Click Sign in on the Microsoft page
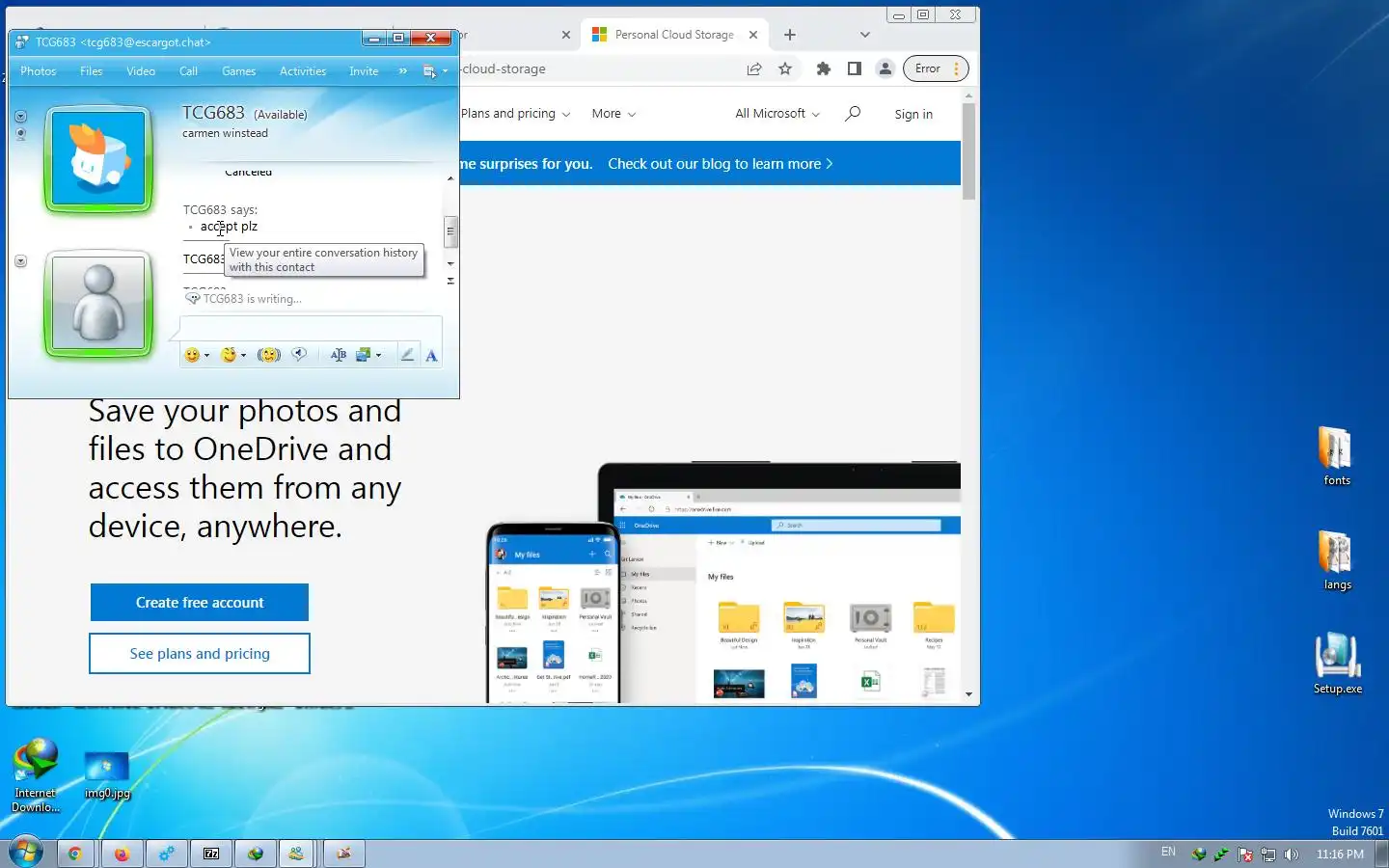Image resolution: width=1389 pixels, height=868 pixels. click(x=913, y=114)
